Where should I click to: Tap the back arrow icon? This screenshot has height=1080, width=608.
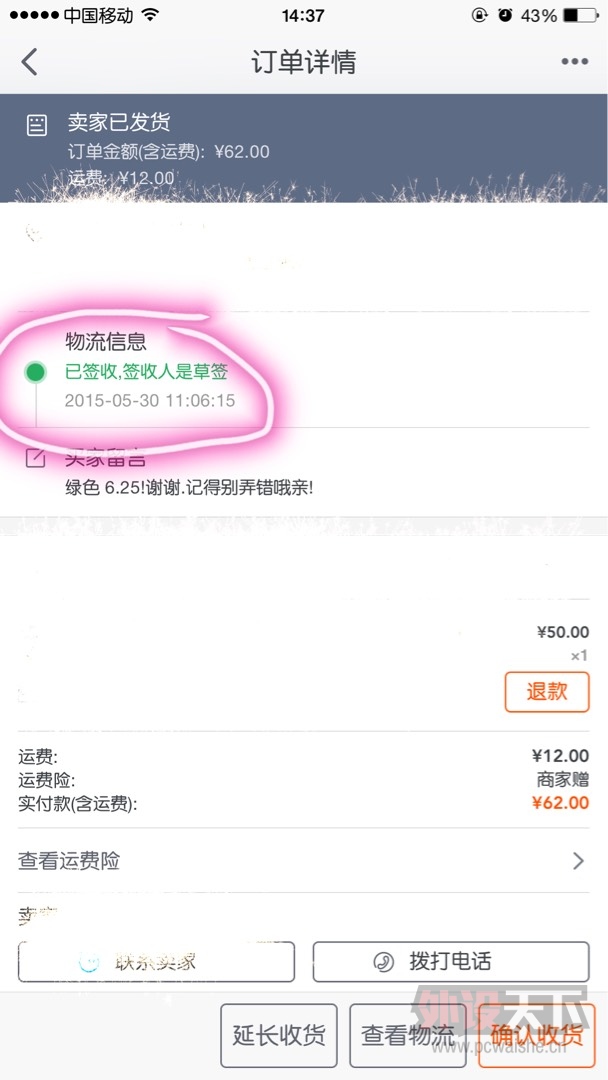29,62
